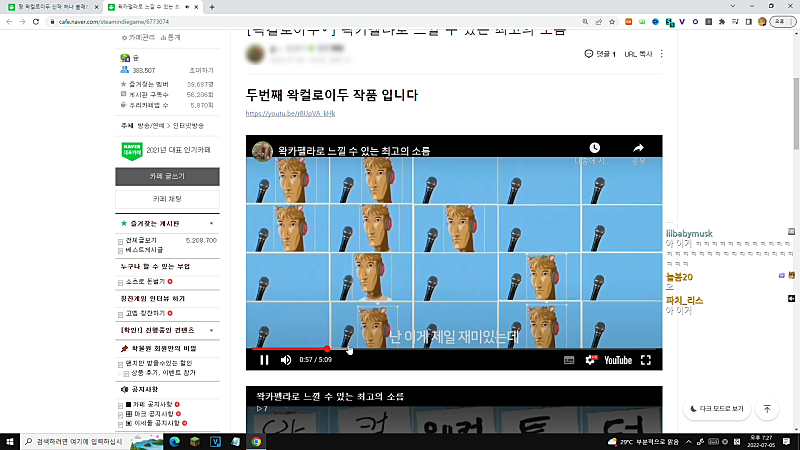Reload the page with refresh icon
The image size is (800, 450).
click(36, 22)
